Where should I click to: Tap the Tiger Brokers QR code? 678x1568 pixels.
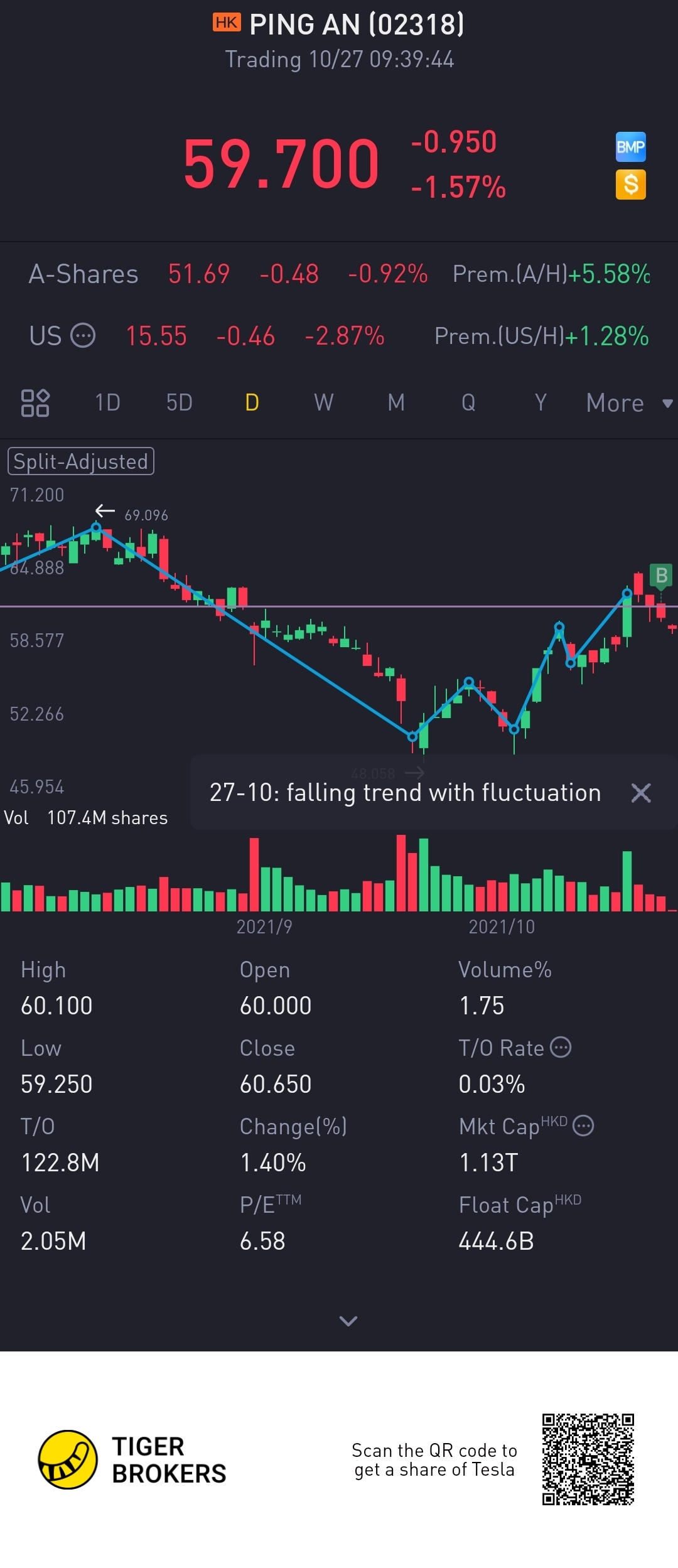coord(588,1459)
